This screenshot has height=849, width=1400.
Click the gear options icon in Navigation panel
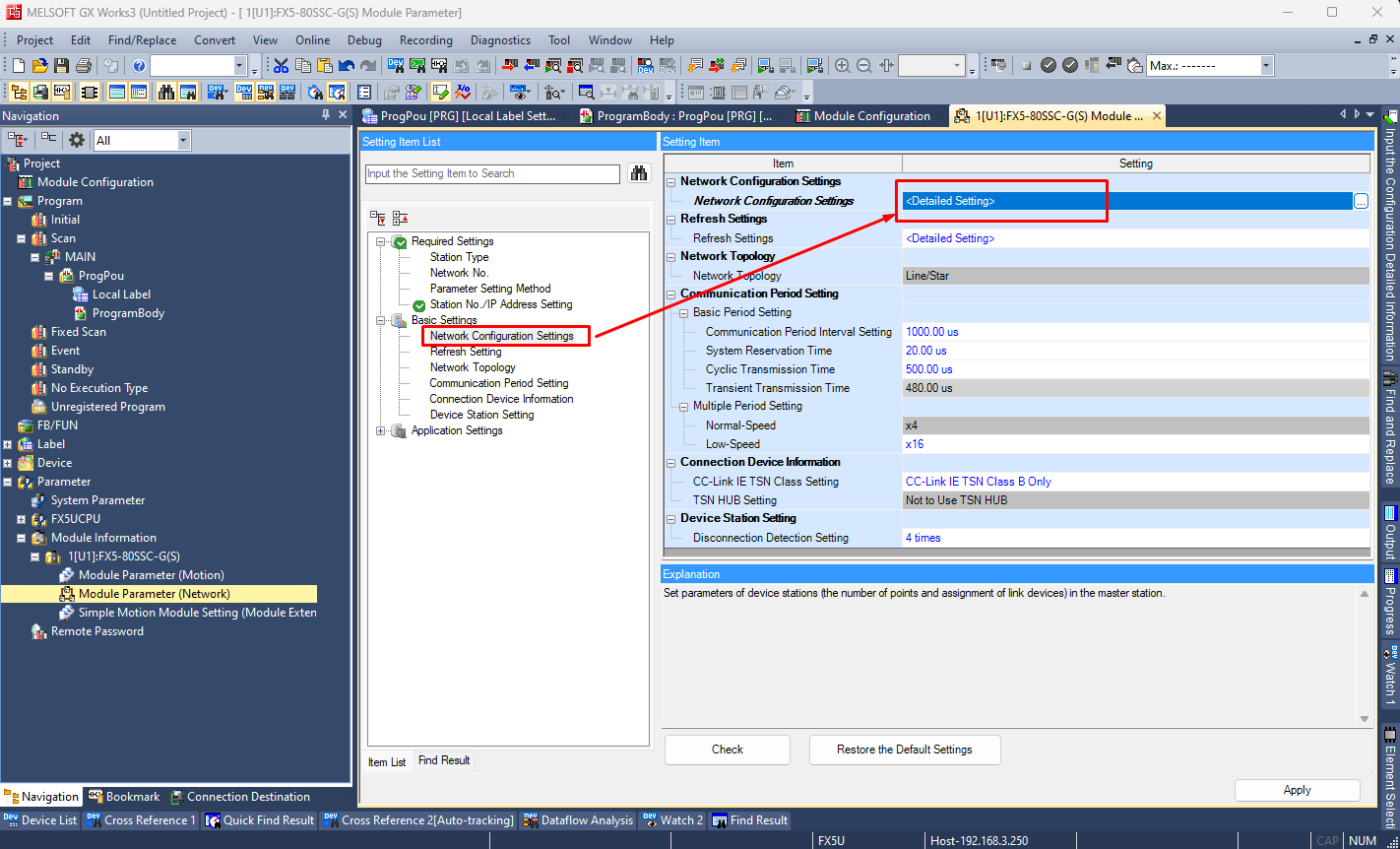[76, 140]
